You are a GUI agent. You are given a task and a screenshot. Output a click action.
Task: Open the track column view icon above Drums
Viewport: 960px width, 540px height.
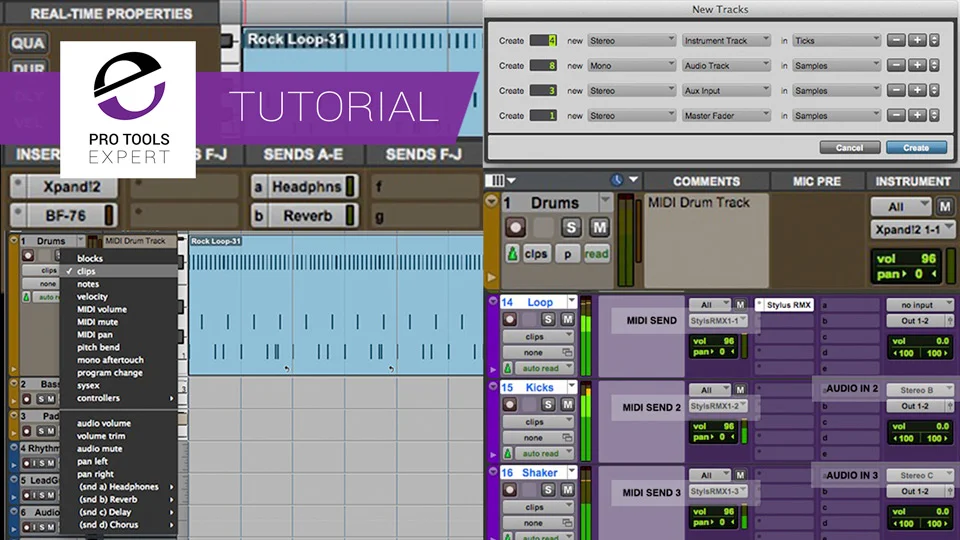(501, 181)
